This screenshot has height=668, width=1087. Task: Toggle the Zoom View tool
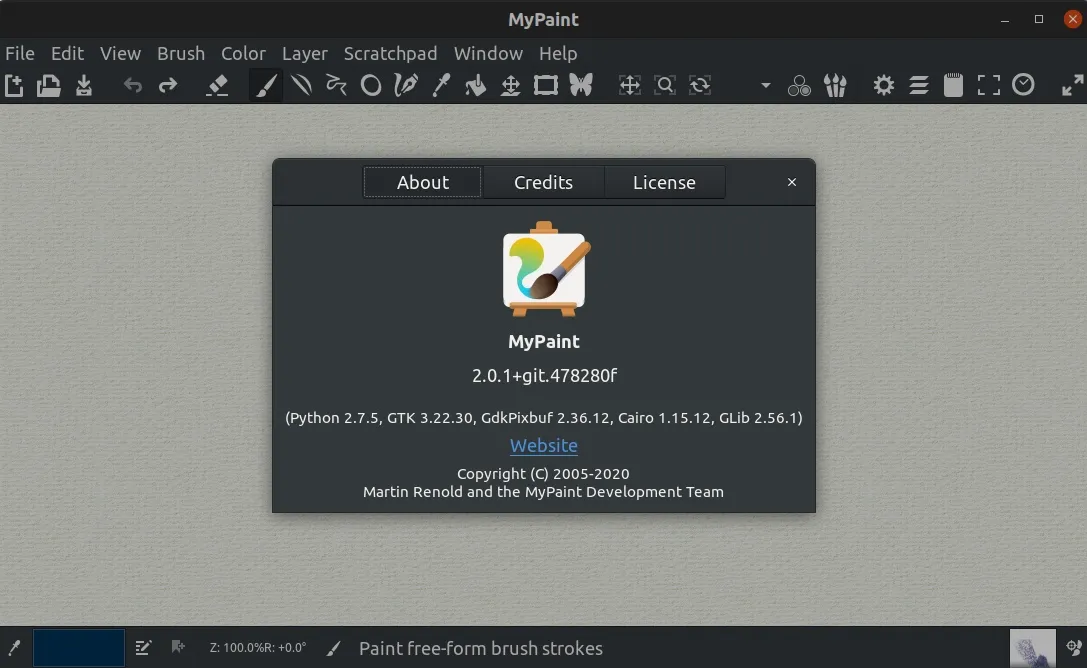[x=665, y=85]
